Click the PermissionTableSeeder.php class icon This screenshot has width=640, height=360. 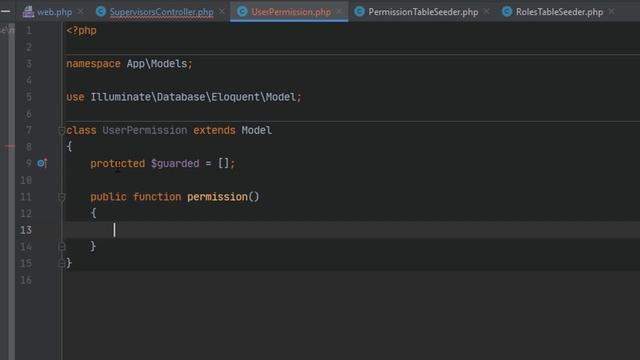(360, 11)
